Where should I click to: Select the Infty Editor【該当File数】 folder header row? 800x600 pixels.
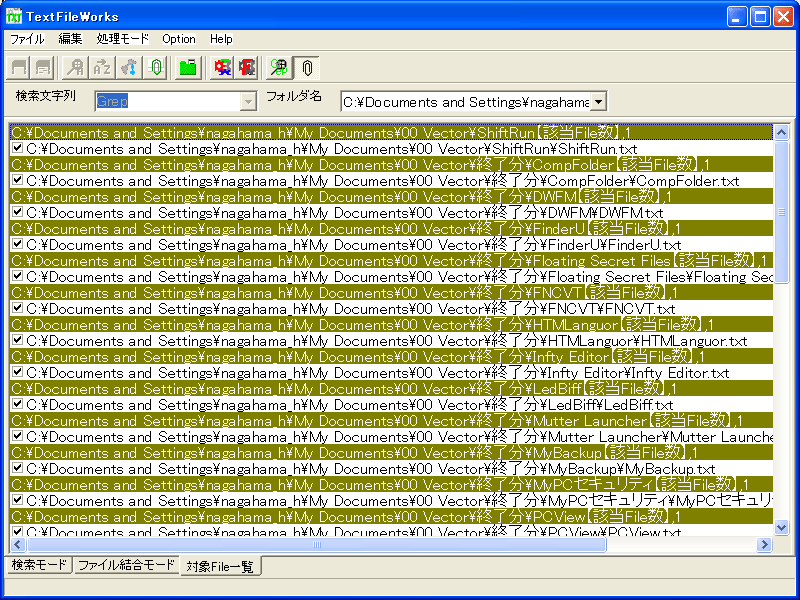(391, 356)
